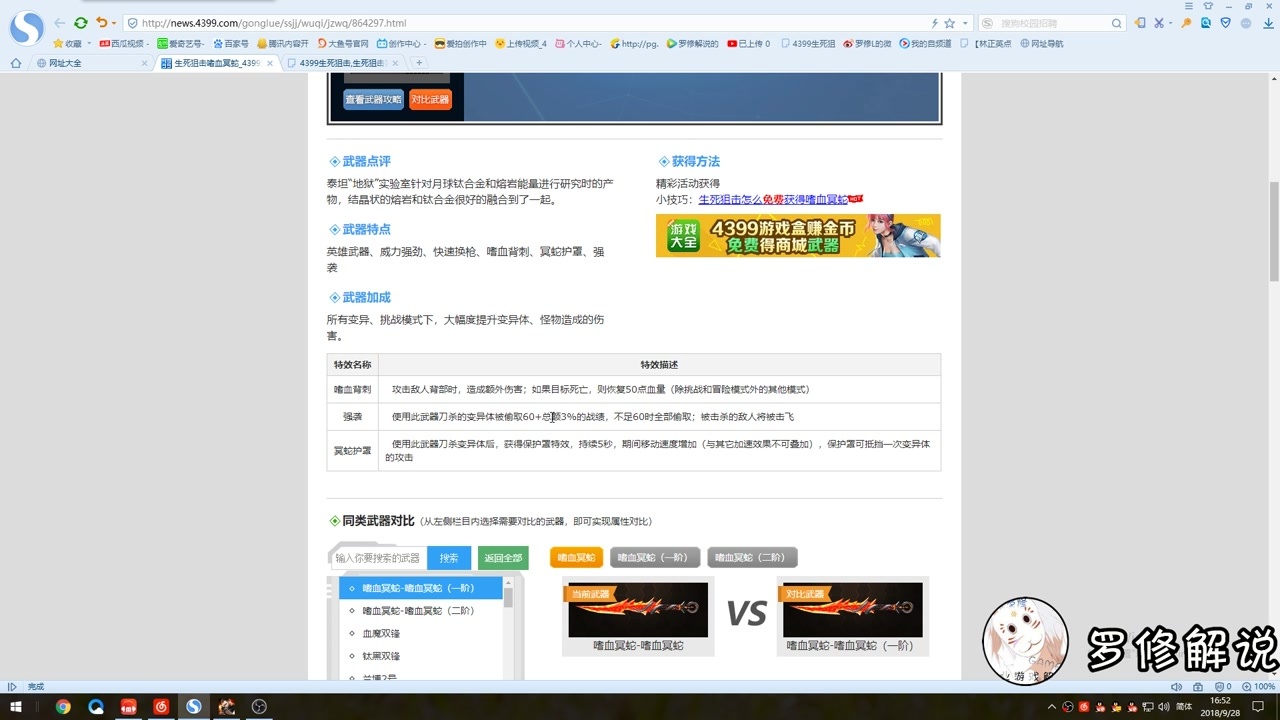Viewport: 1280px width, 720px height.
Task: Open the 百家号 bookmark
Action: click(x=231, y=44)
